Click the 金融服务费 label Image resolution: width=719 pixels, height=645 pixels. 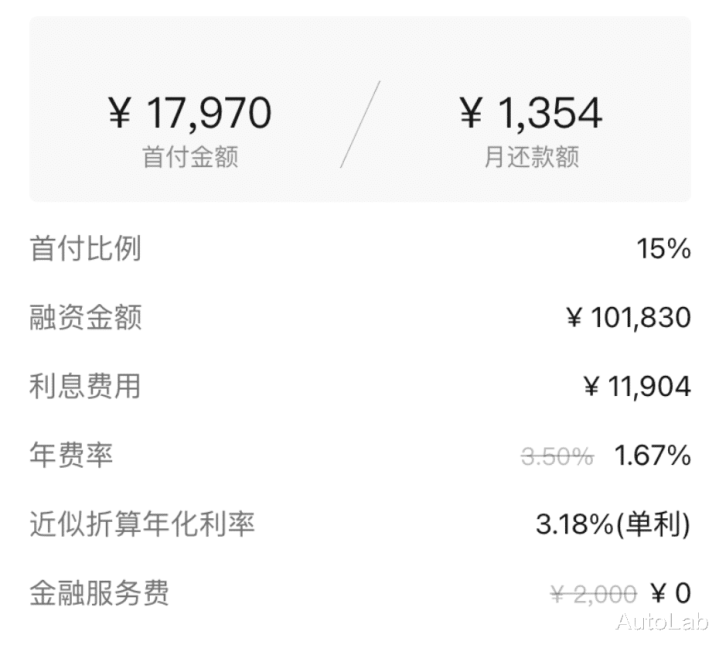99,592
